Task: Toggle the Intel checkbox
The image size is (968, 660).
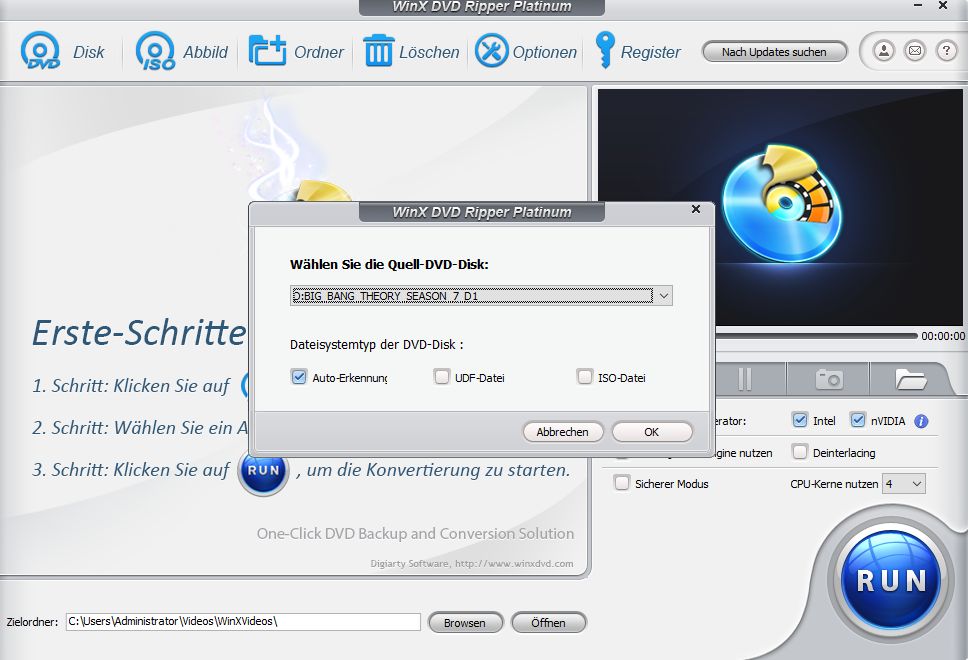Action: click(799, 420)
